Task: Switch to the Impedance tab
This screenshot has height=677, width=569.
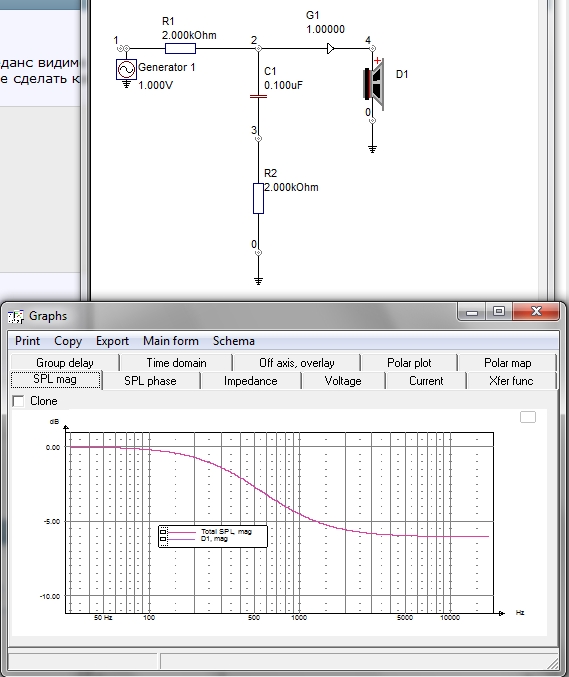Action: 250,381
